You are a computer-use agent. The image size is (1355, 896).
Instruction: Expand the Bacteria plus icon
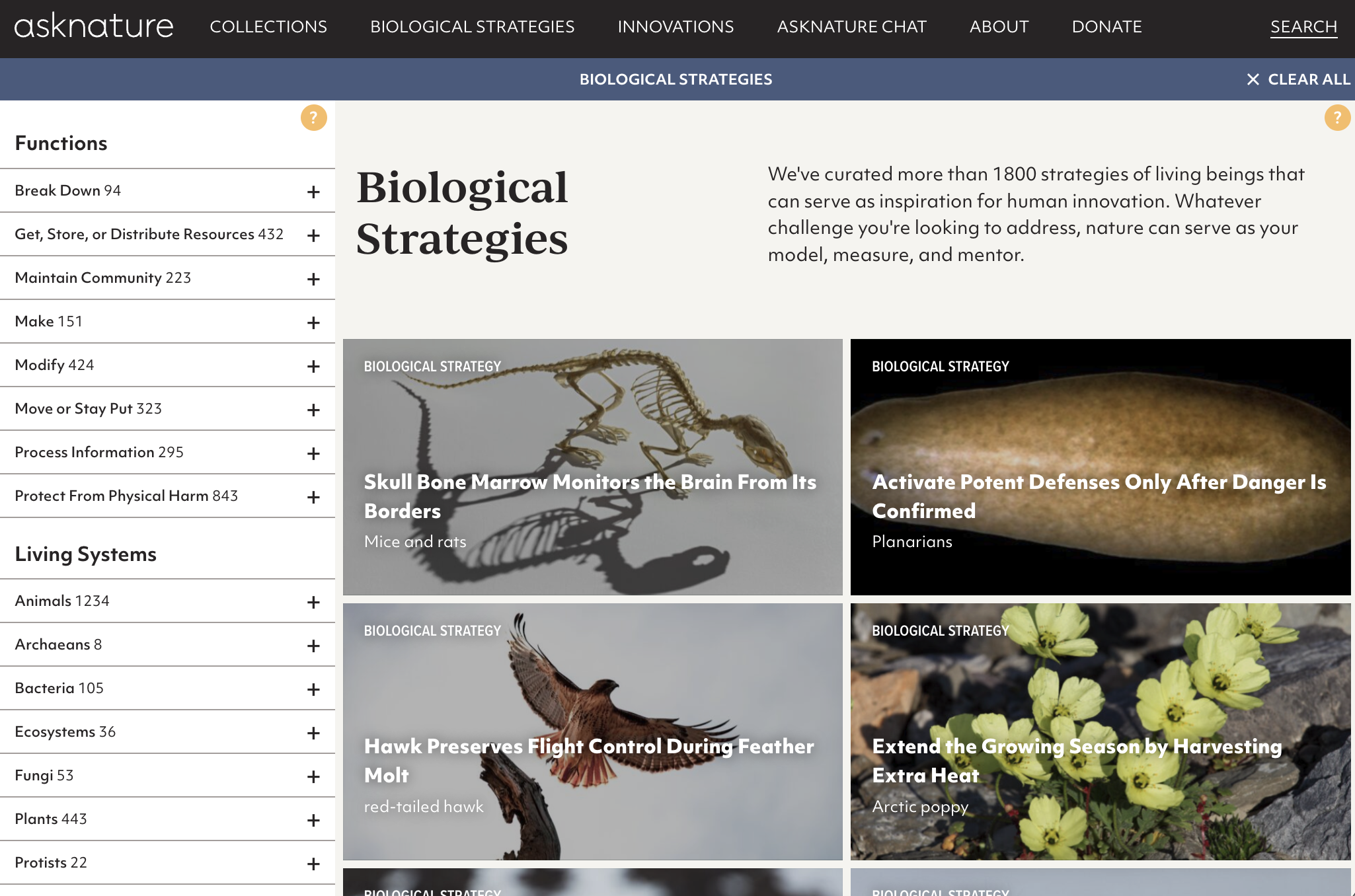(313, 689)
